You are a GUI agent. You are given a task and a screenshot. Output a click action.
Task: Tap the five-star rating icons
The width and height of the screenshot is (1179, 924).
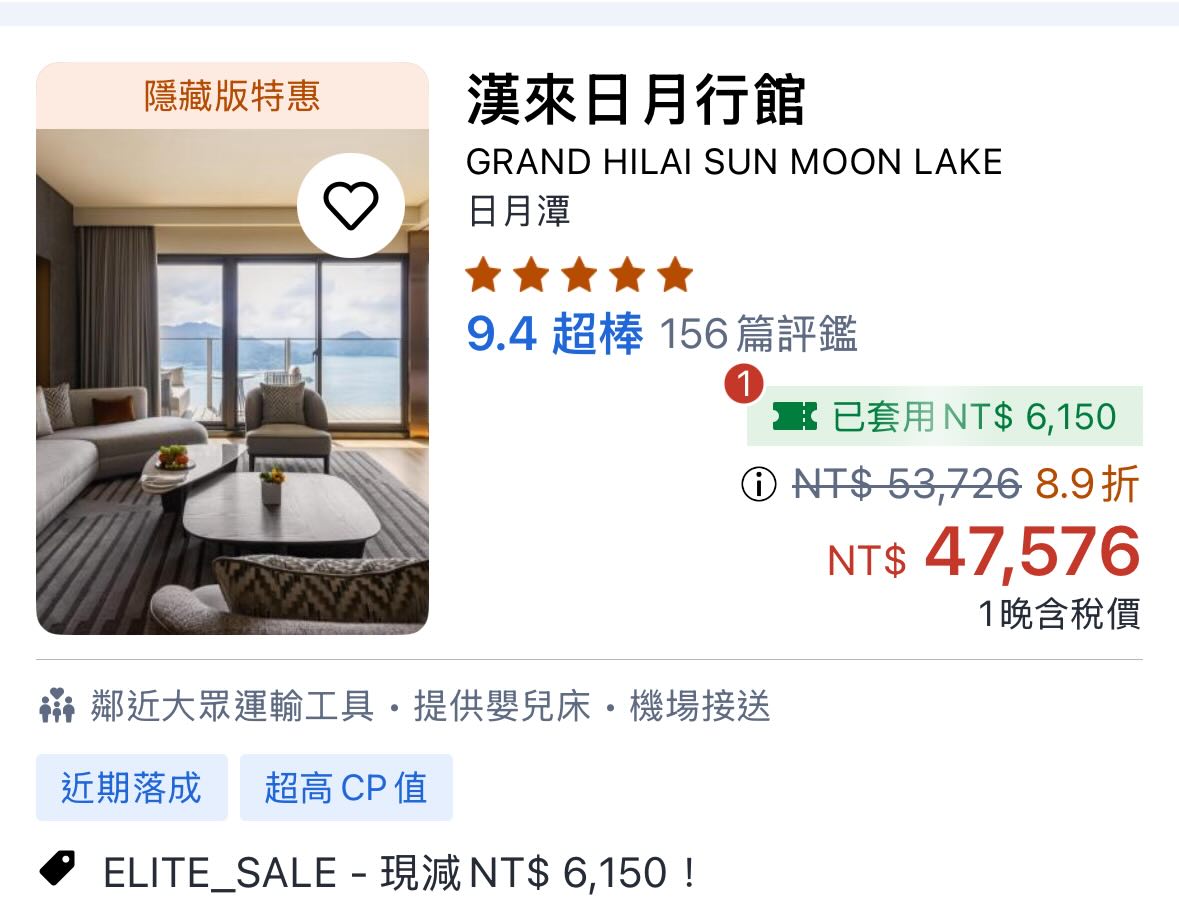pyautogui.click(x=579, y=275)
